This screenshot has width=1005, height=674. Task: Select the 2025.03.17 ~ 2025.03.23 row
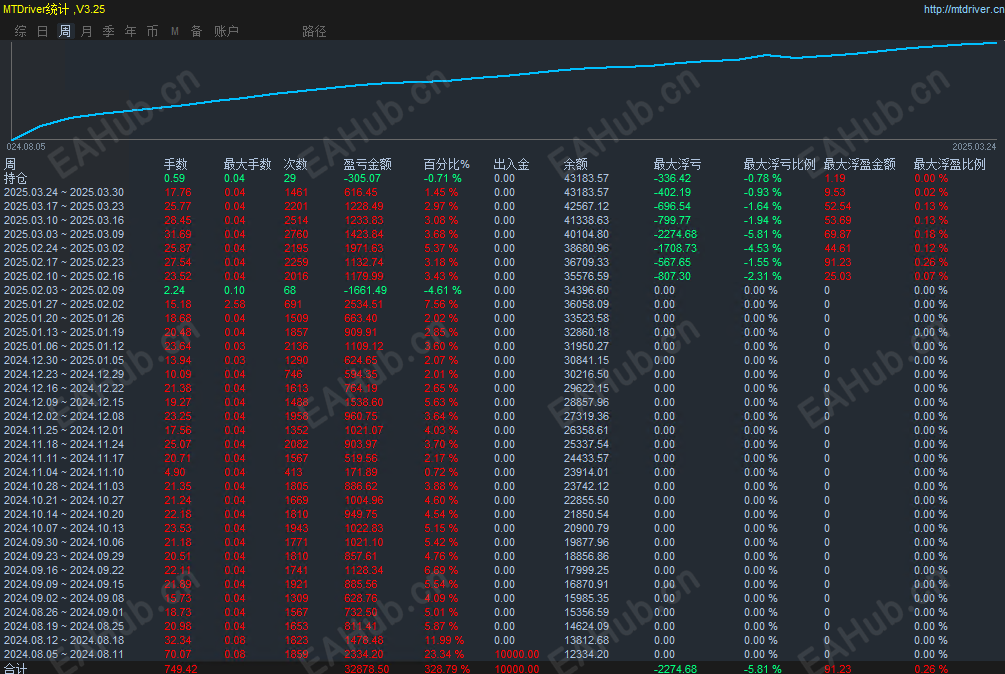pyautogui.click(x=502, y=206)
